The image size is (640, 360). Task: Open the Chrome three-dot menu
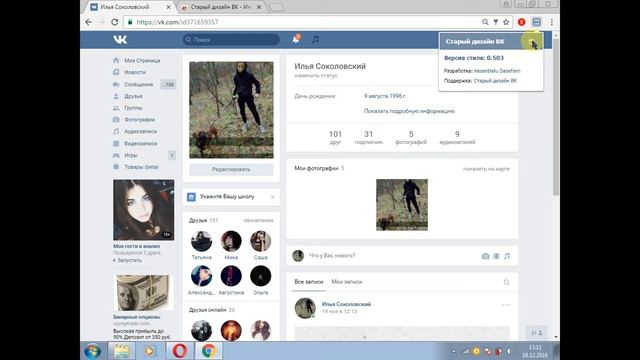pyautogui.click(x=551, y=22)
